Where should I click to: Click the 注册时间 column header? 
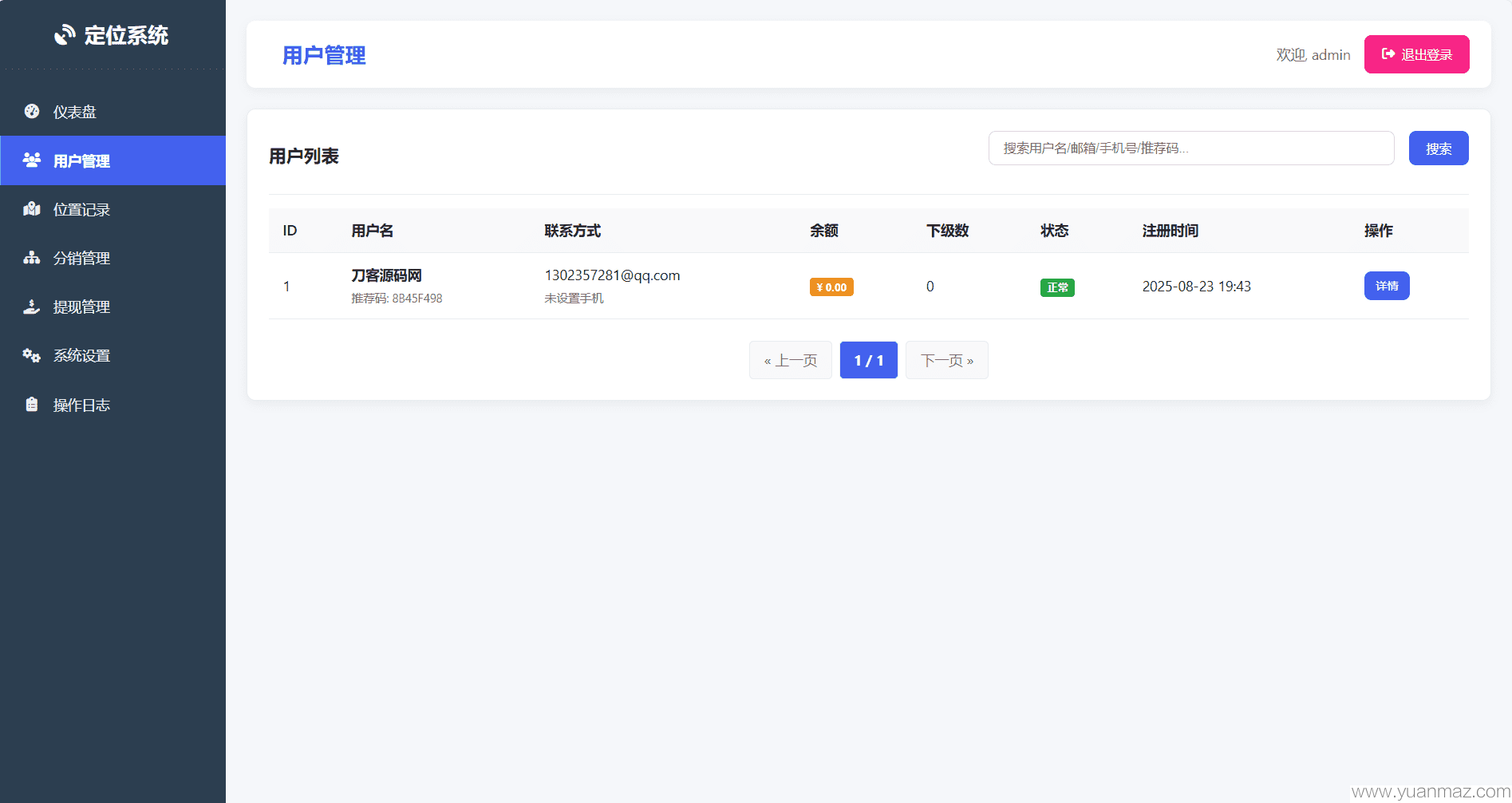tap(1170, 231)
